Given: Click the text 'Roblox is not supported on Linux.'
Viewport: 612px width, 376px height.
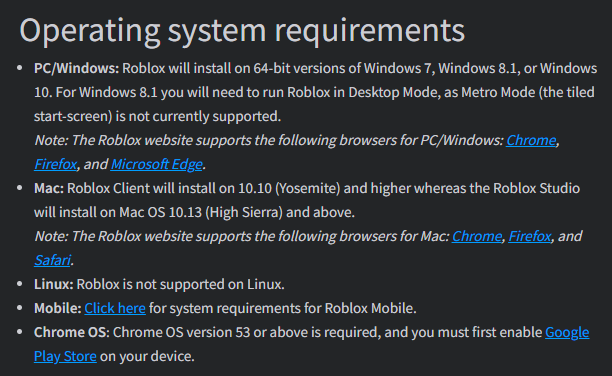Looking at the screenshot, I should click(x=180, y=284).
